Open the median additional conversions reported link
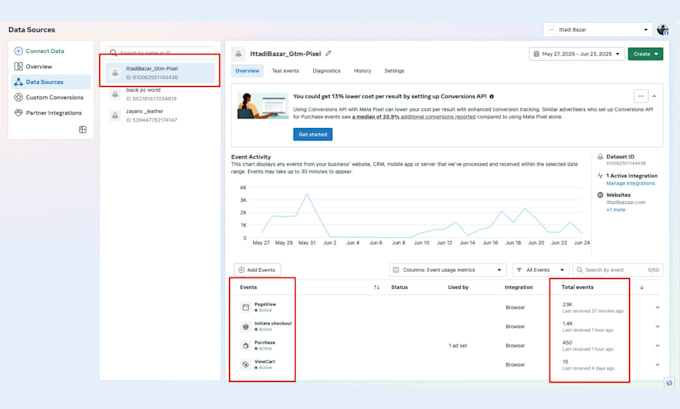 pyautogui.click(x=414, y=117)
